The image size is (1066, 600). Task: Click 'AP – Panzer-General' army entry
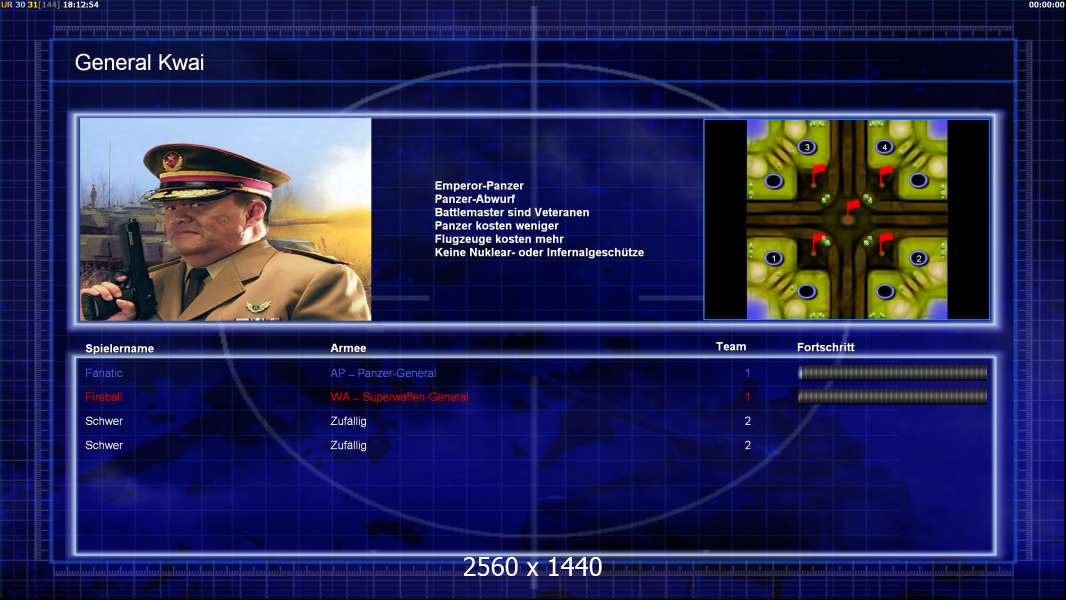[383, 373]
